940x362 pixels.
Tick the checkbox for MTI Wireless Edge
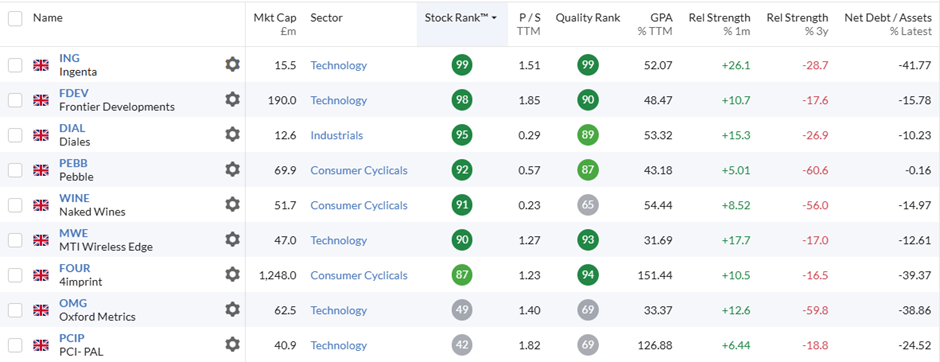tap(15, 240)
